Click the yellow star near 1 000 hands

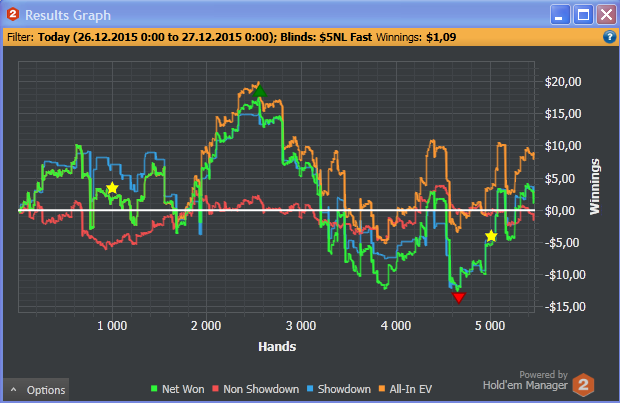pyautogui.click(x=112, y=188)
